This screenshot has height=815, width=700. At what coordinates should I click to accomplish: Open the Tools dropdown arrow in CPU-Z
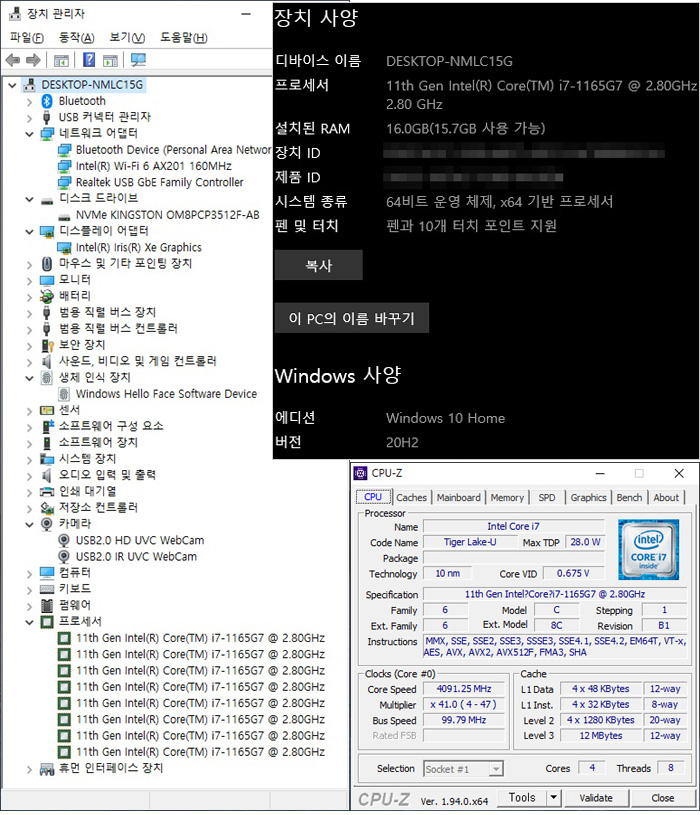[554, 798]
